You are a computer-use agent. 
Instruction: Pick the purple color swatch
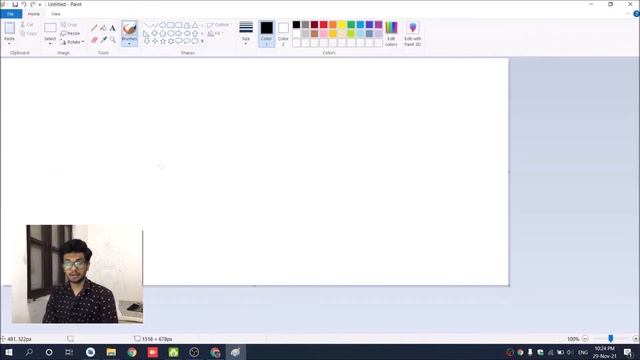tap(378, 25)
